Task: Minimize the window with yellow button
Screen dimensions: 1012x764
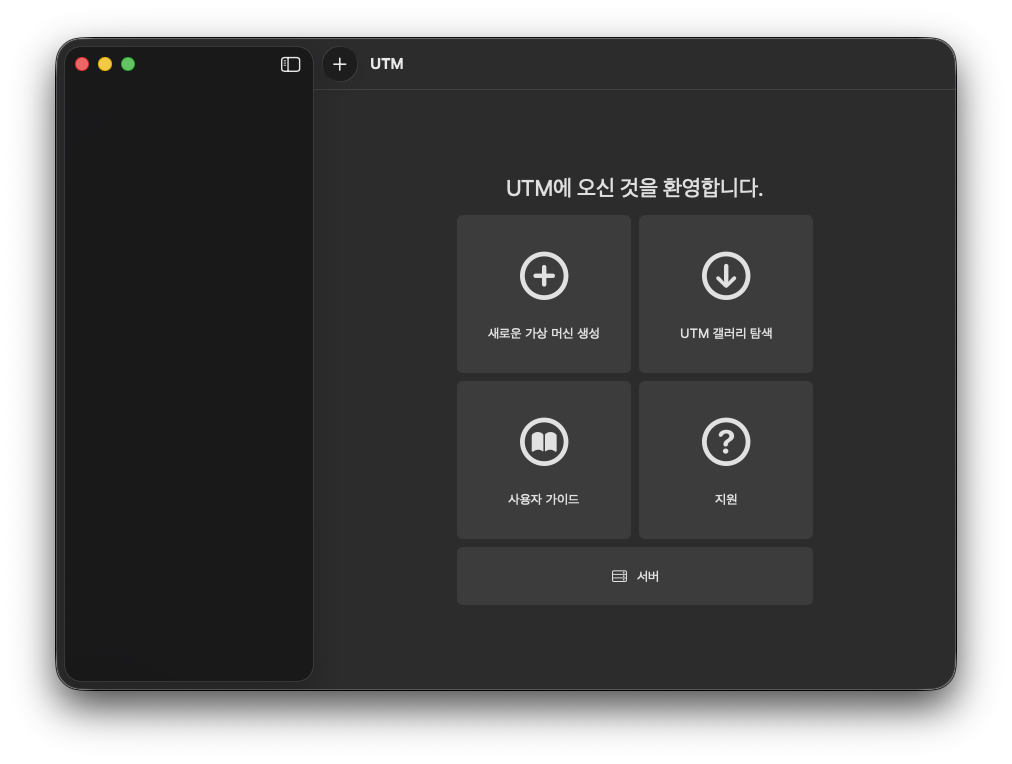Action: pyautogui.click(x=105, y=64)
